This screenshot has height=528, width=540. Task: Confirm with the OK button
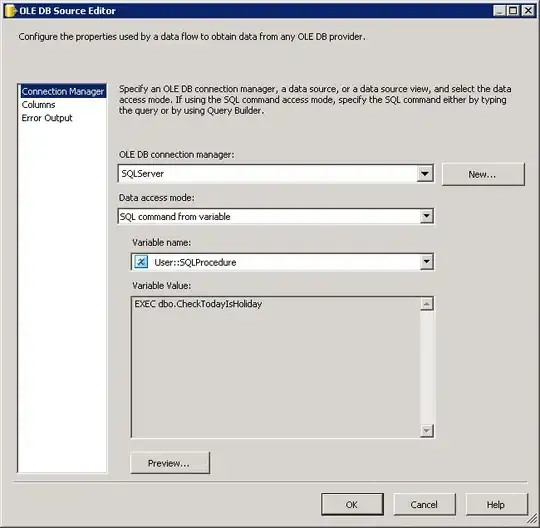tap(352, 505)
